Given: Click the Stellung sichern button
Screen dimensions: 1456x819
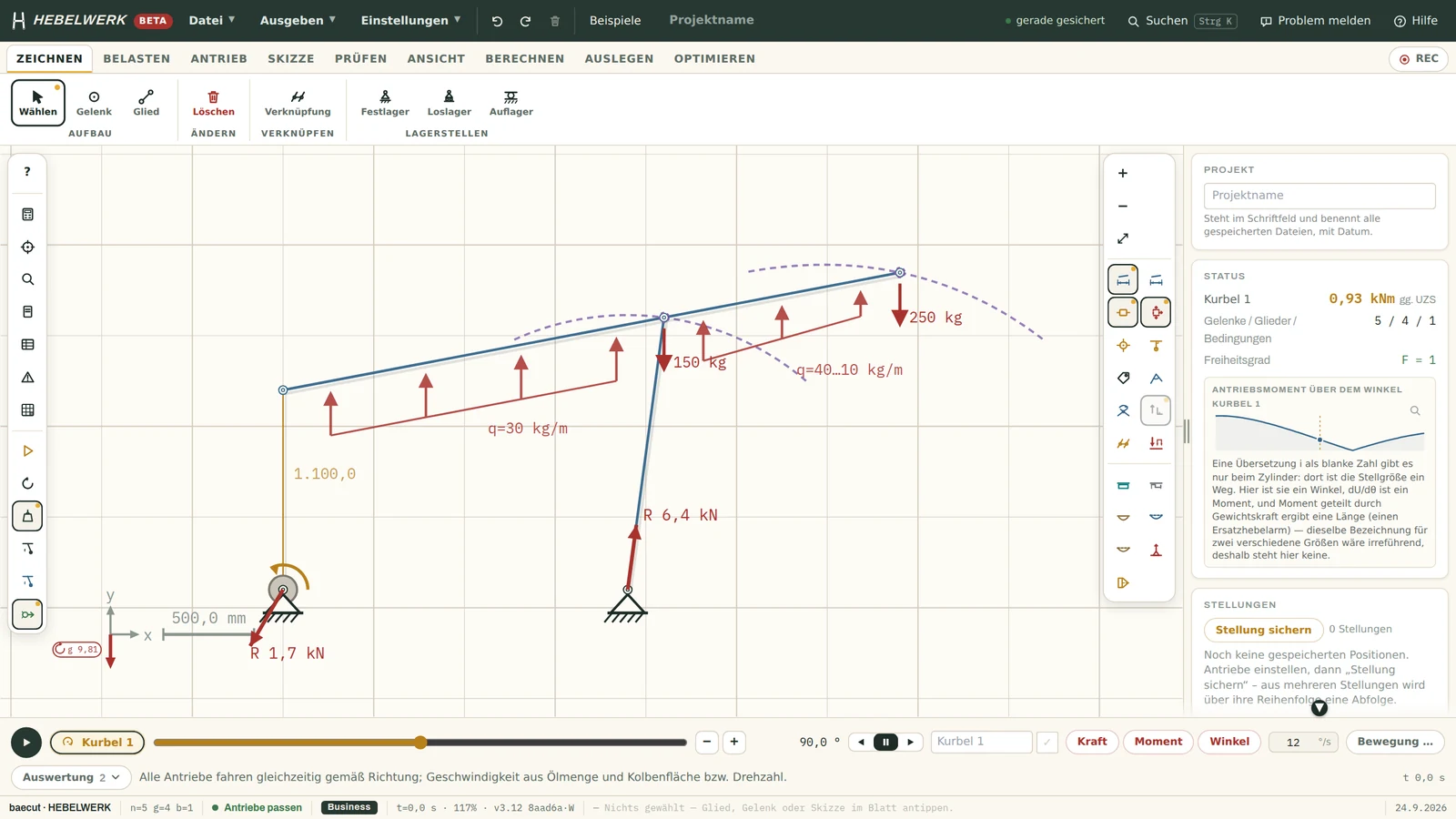Looking at the screenshot, I should tap(1263, 630).
